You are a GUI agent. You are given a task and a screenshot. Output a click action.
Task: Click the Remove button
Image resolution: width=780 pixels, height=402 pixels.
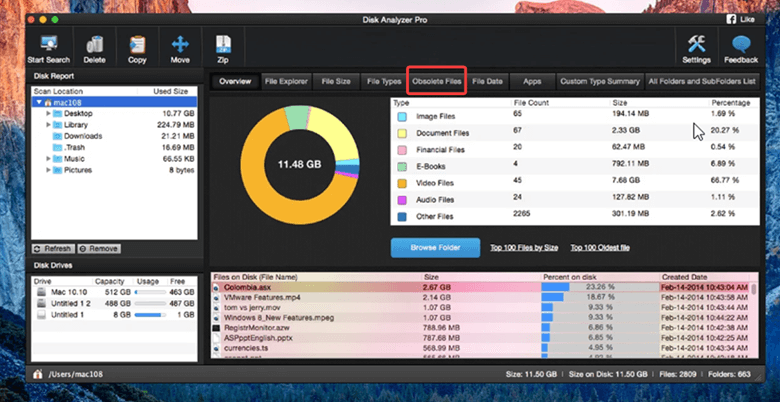click(99, 249)
